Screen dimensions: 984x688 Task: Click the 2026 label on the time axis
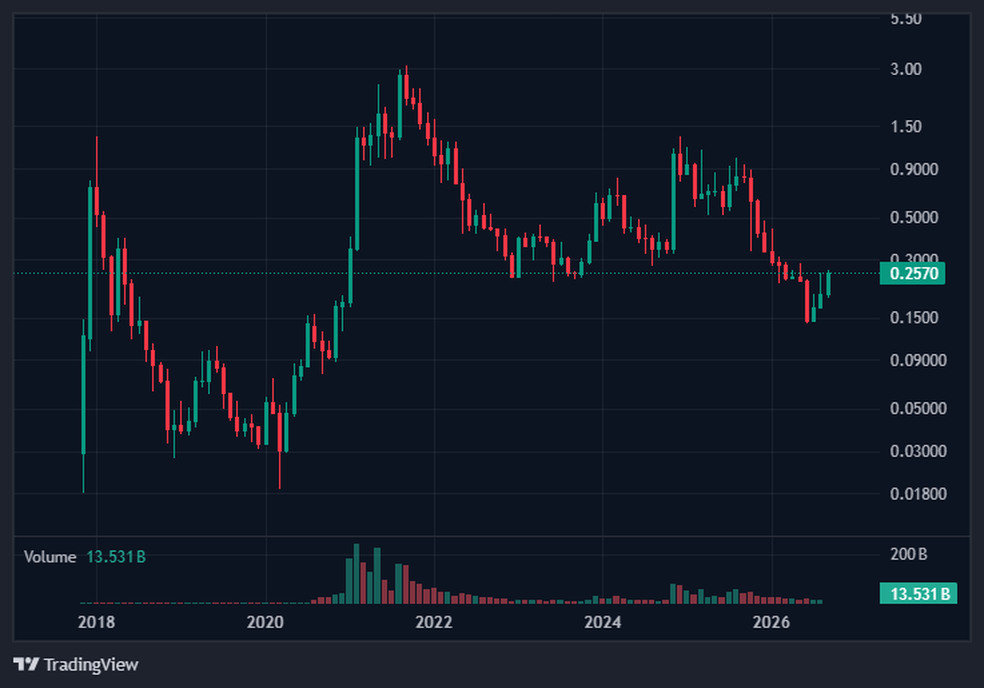[771, 622]
